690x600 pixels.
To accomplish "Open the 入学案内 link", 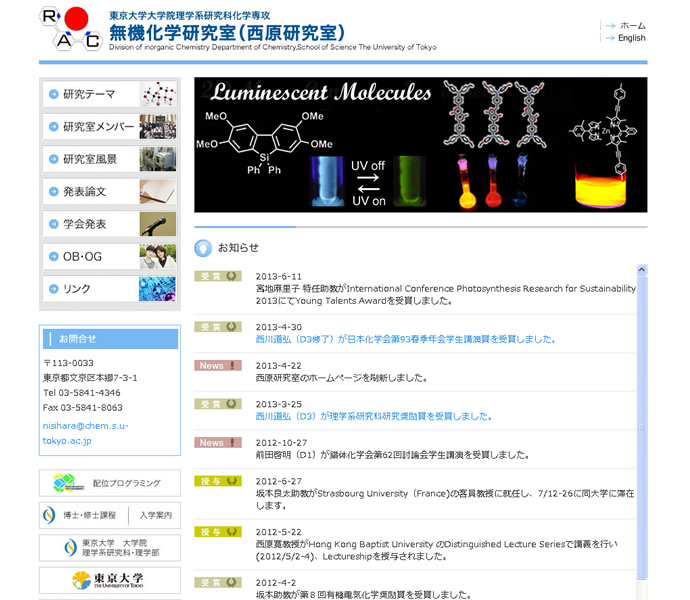I will 155,515.
